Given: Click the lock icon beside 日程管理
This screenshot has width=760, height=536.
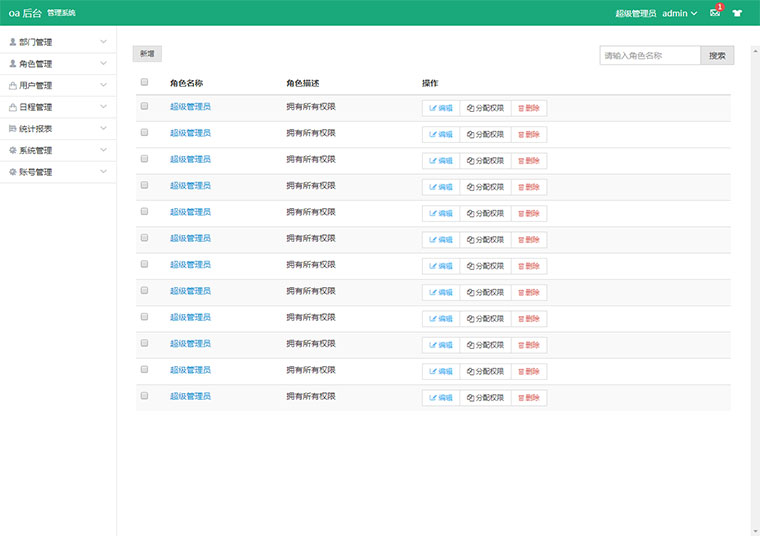Looking at the screenshot, I should pyautogui.click(x=13, y=107).
